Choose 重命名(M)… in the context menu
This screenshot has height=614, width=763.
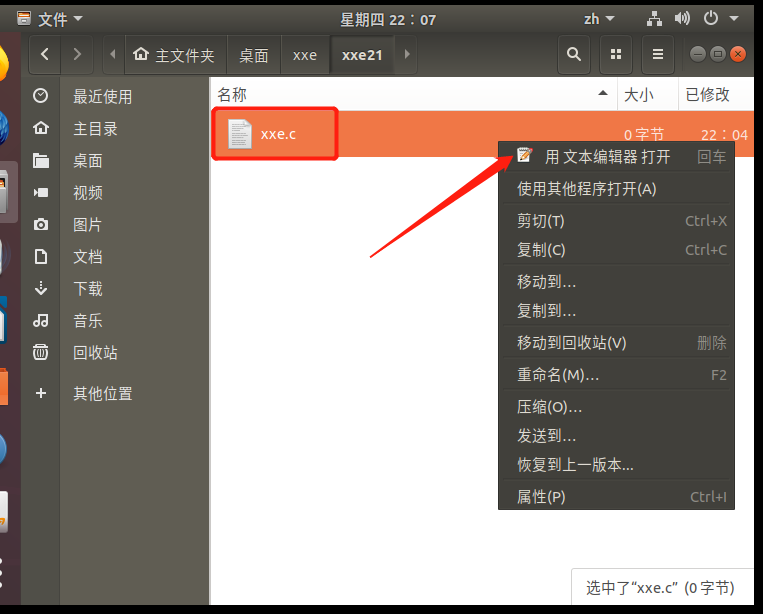coord(617,375)
